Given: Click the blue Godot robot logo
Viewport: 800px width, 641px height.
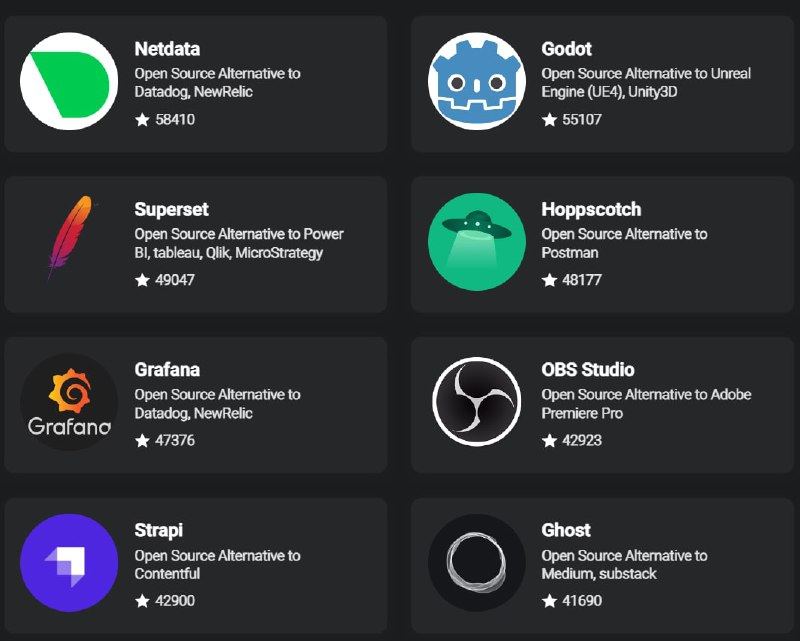Looking at the screenshot, I should click(476, 81).
